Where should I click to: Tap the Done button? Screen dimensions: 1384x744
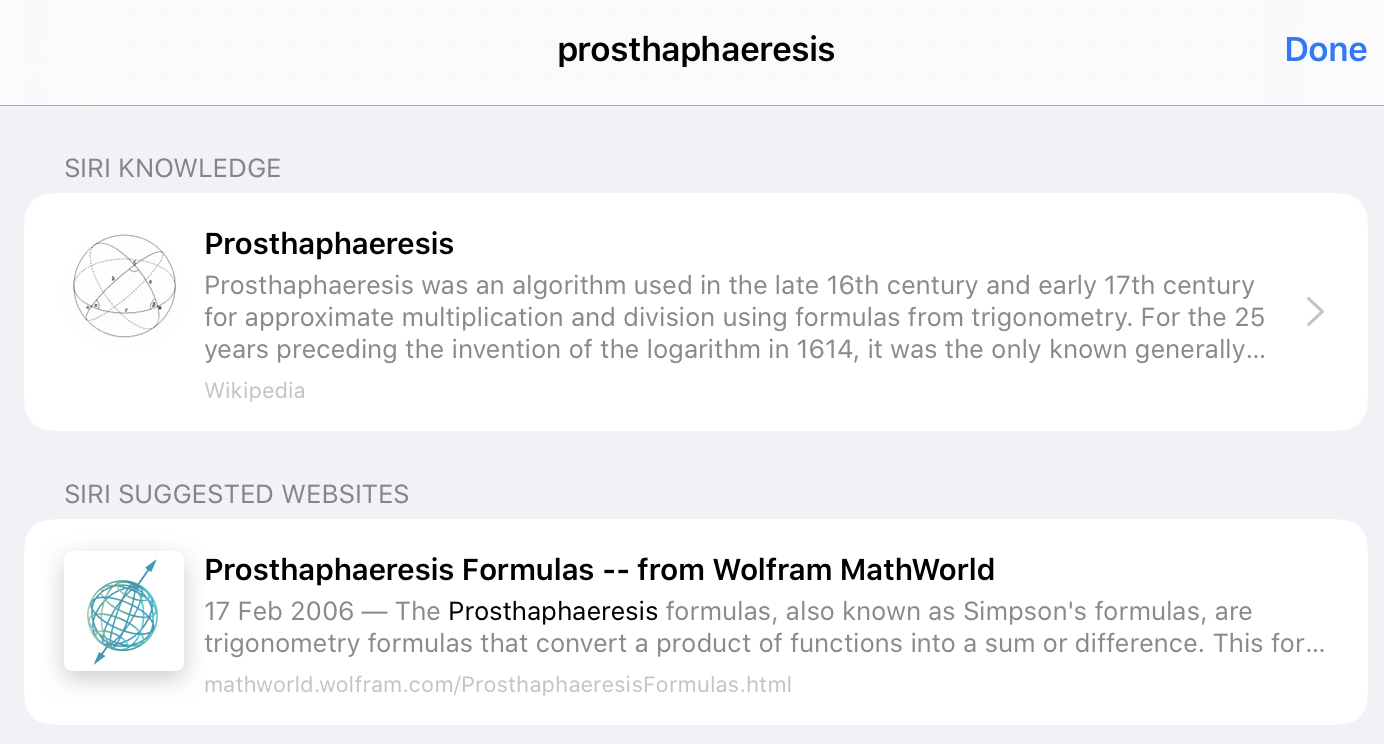[1325, 50]
